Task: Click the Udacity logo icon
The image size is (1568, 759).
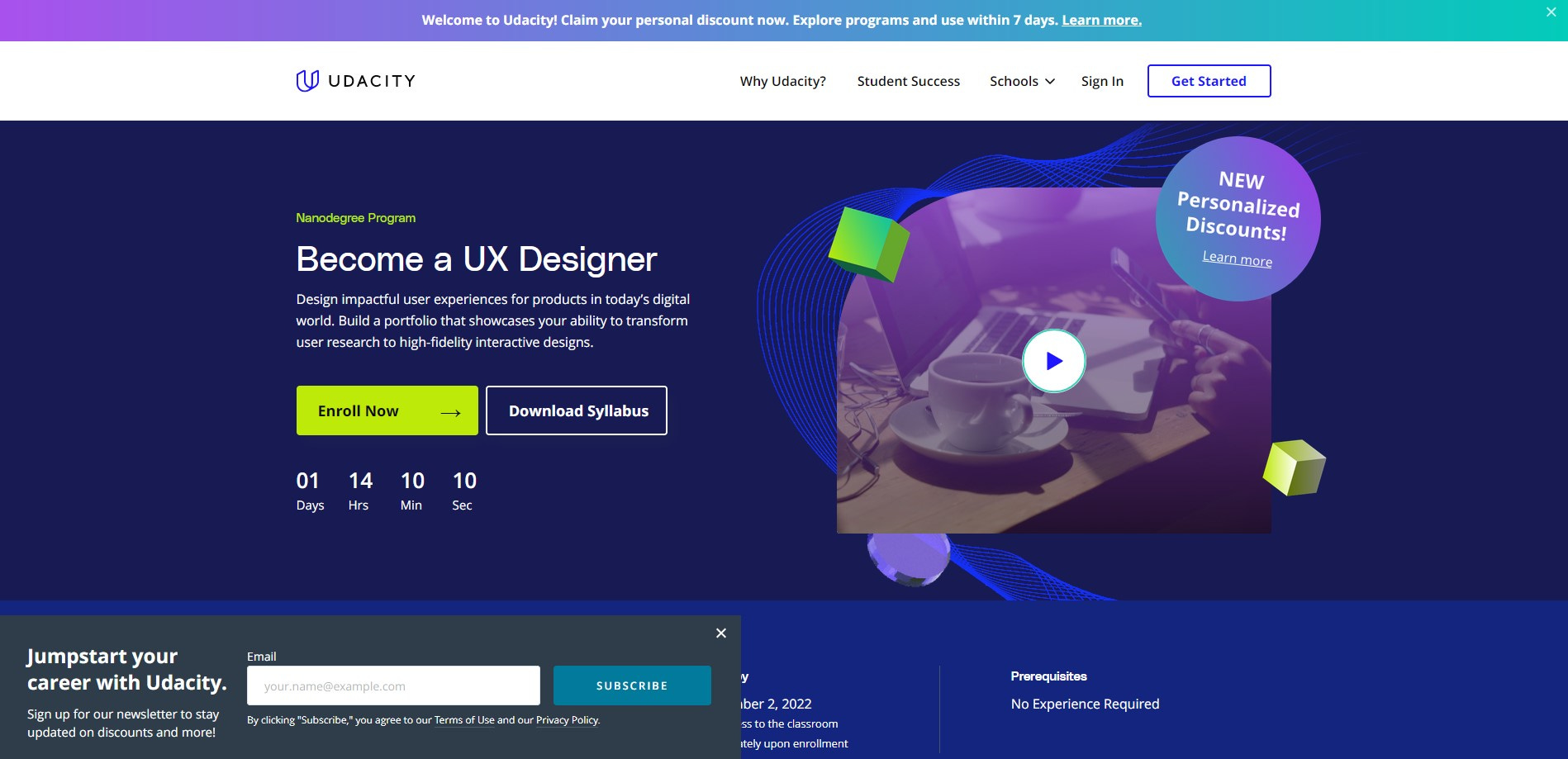Action: (x=307, y=80)
